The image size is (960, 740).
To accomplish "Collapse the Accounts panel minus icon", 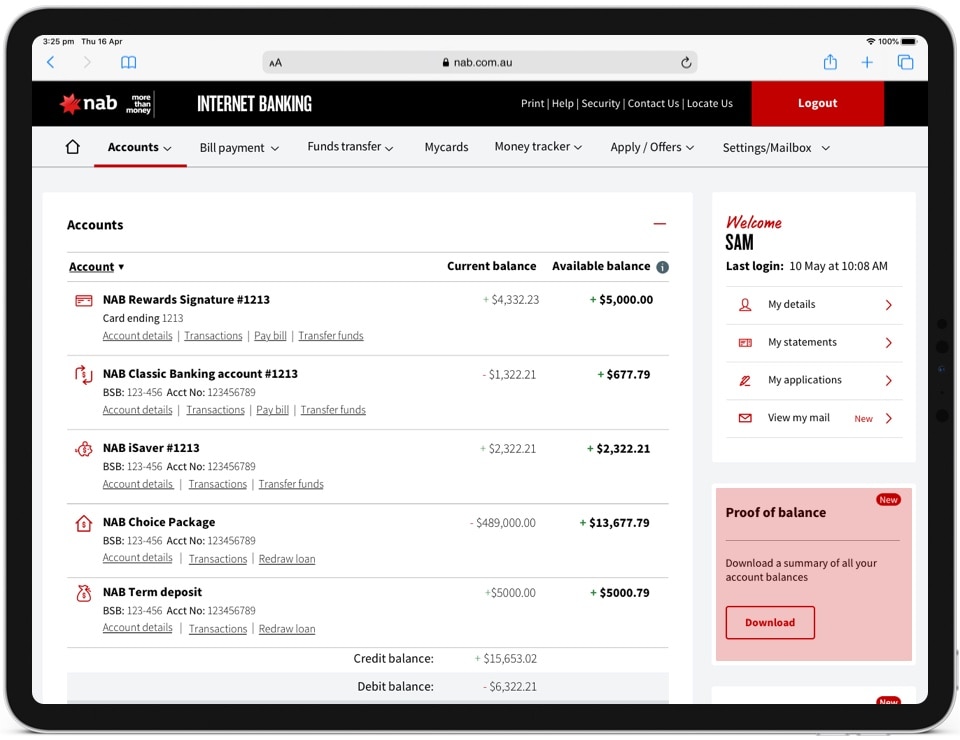I will click(x=659, y=224).
